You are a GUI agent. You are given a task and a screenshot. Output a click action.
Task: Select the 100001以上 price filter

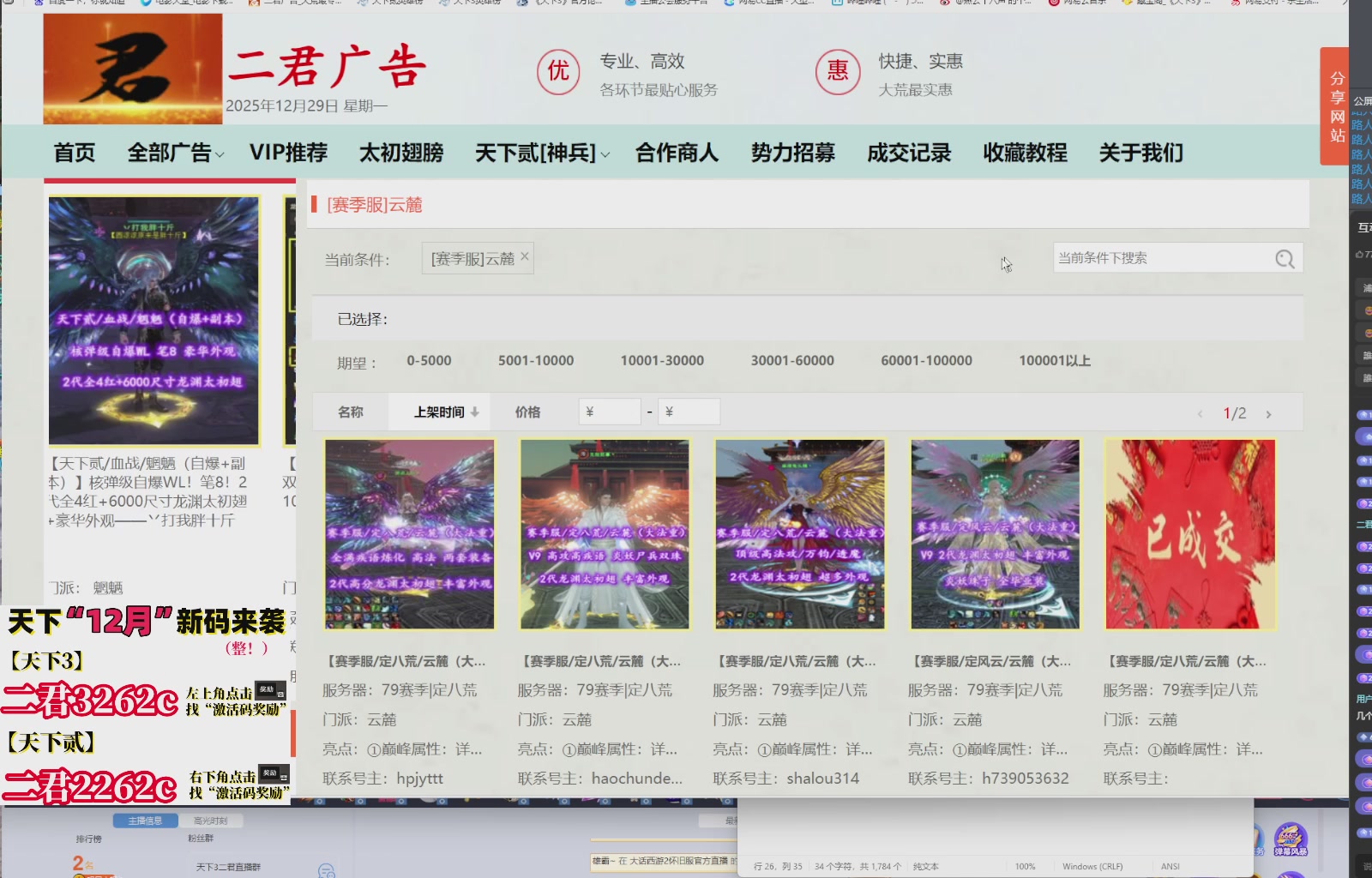(1053, 361)
